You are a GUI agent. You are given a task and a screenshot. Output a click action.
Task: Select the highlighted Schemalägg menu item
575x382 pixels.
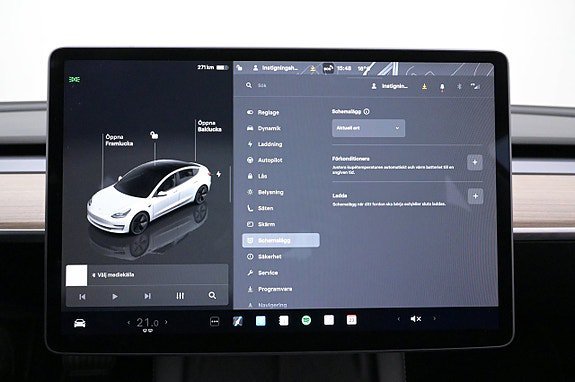281,240
